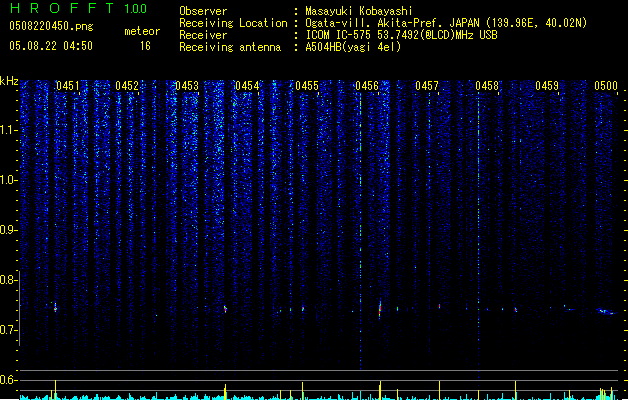Click the meteor echo near 0451

(x=55, y=308)
